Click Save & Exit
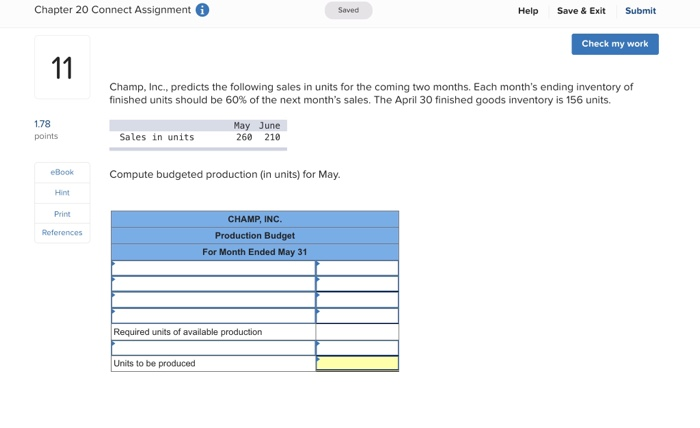Screen dimensions: 700x428 (581, 11)
